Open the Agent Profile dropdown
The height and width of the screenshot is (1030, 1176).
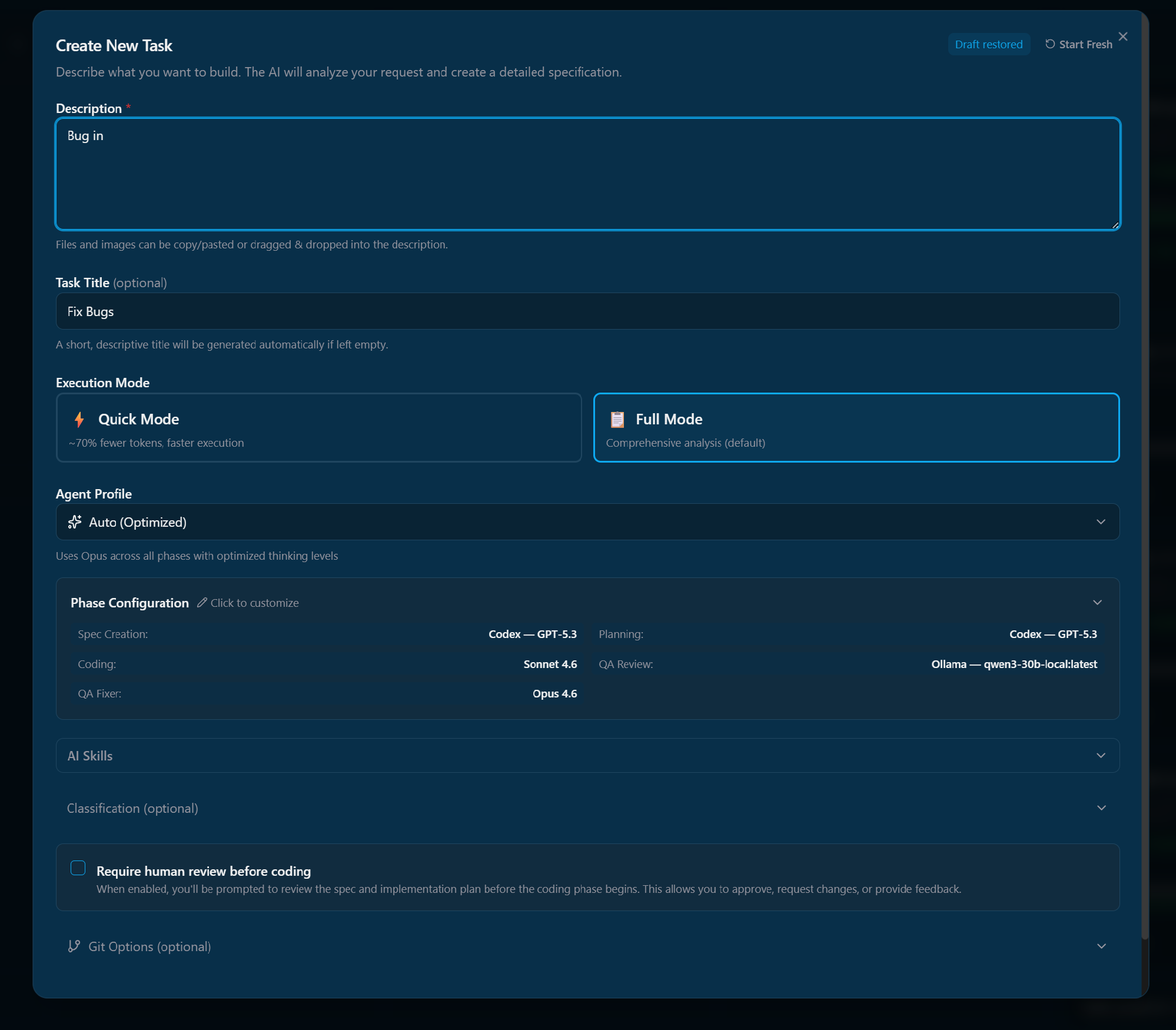point(587,522)
